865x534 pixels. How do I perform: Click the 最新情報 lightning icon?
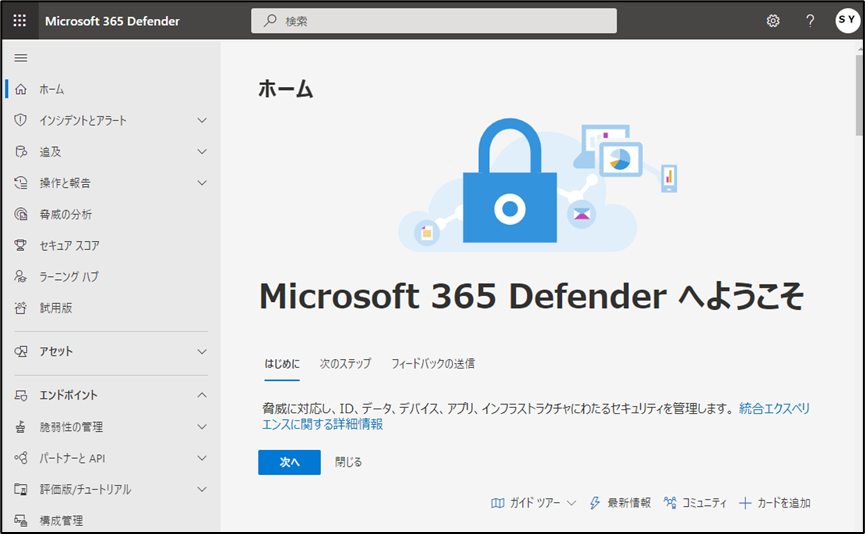tap(595, 503)
